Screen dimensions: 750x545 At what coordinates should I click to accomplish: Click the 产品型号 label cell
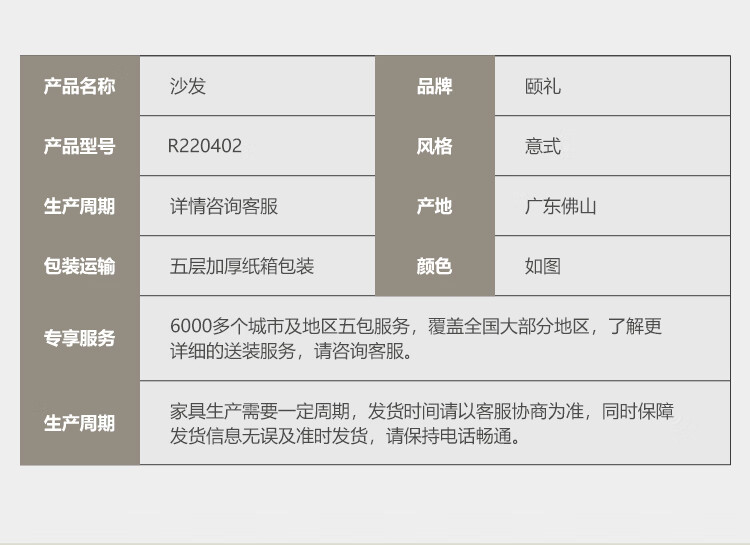(x=79, y=147)
